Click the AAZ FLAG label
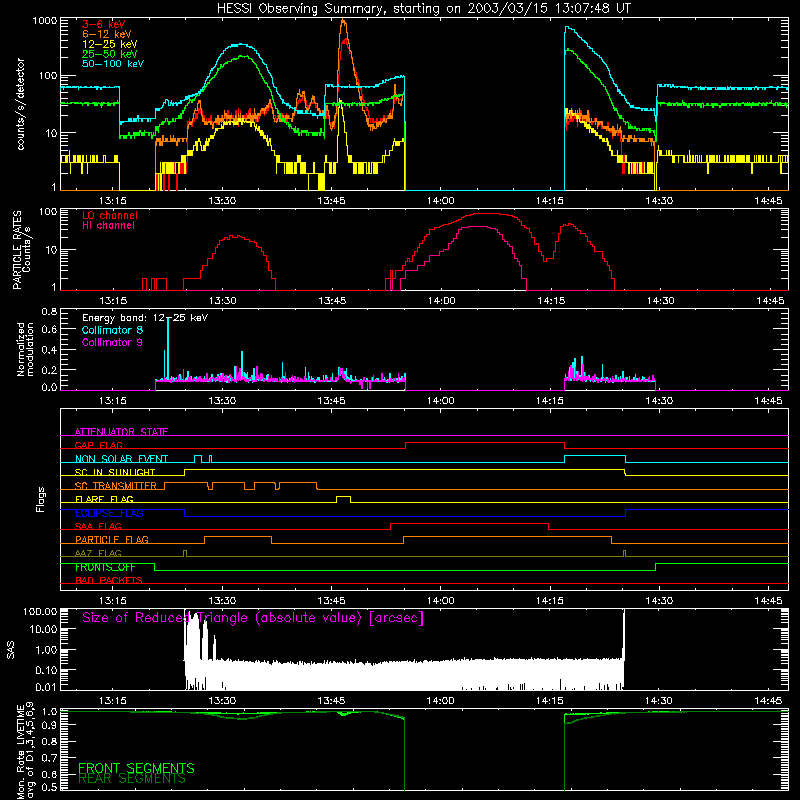The height and width of the screenshot is (800, 800). point(98,553)
